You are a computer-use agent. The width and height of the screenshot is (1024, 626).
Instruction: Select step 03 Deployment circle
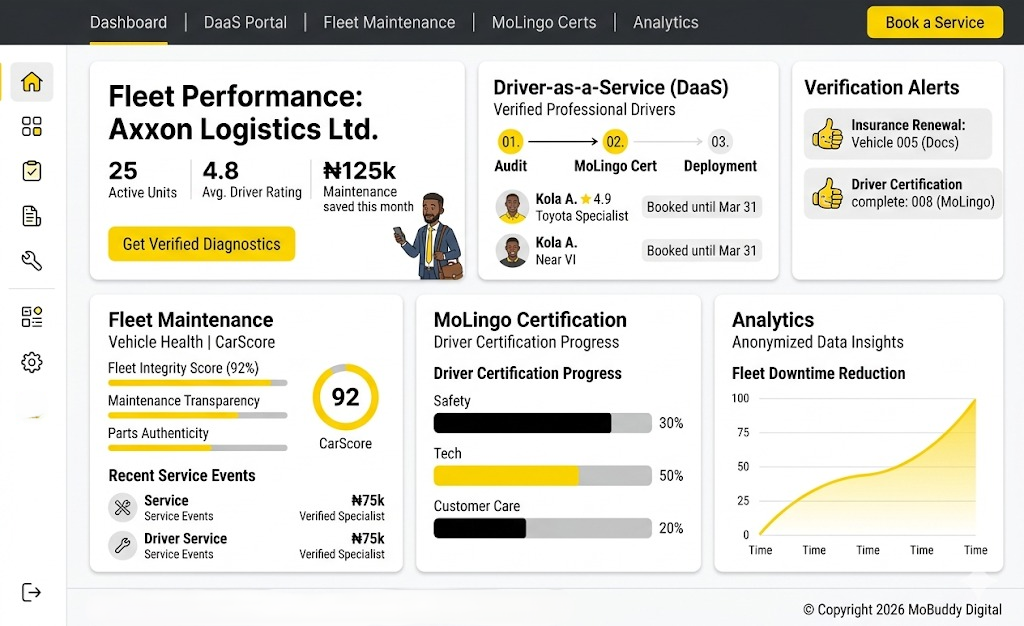720,142
